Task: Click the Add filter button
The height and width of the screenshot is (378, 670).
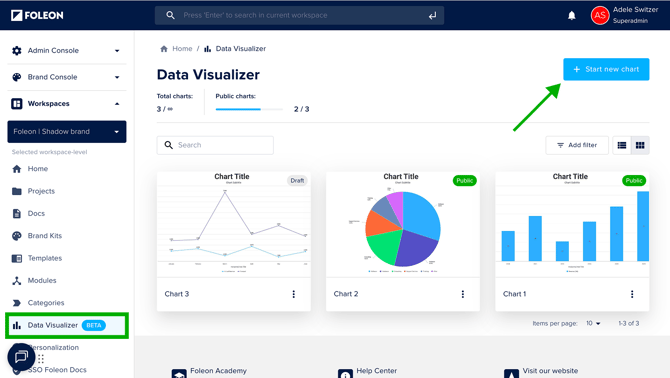Action: tap(577, 145)
